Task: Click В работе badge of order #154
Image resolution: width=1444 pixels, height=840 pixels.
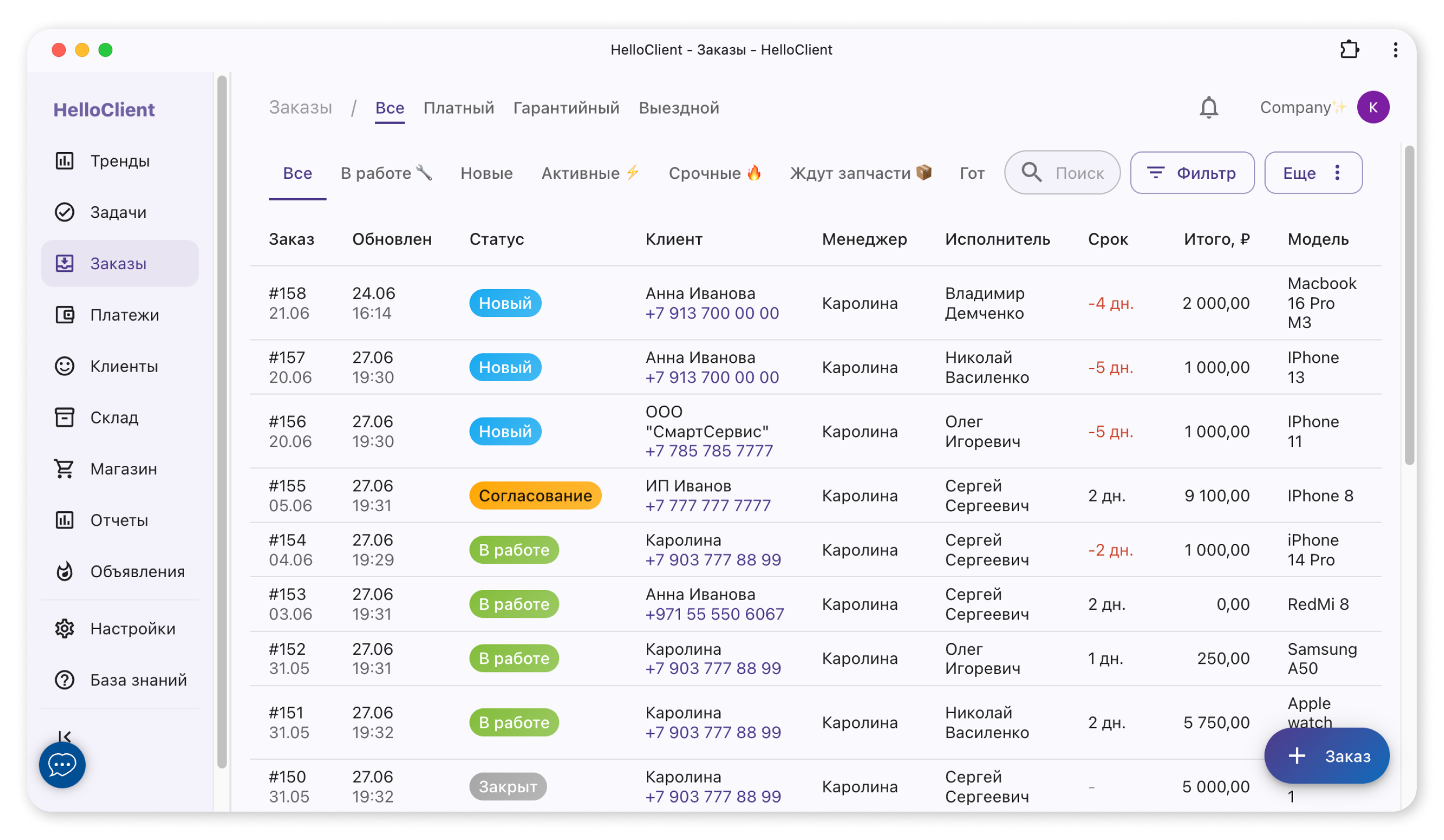Action: [514, 550]
